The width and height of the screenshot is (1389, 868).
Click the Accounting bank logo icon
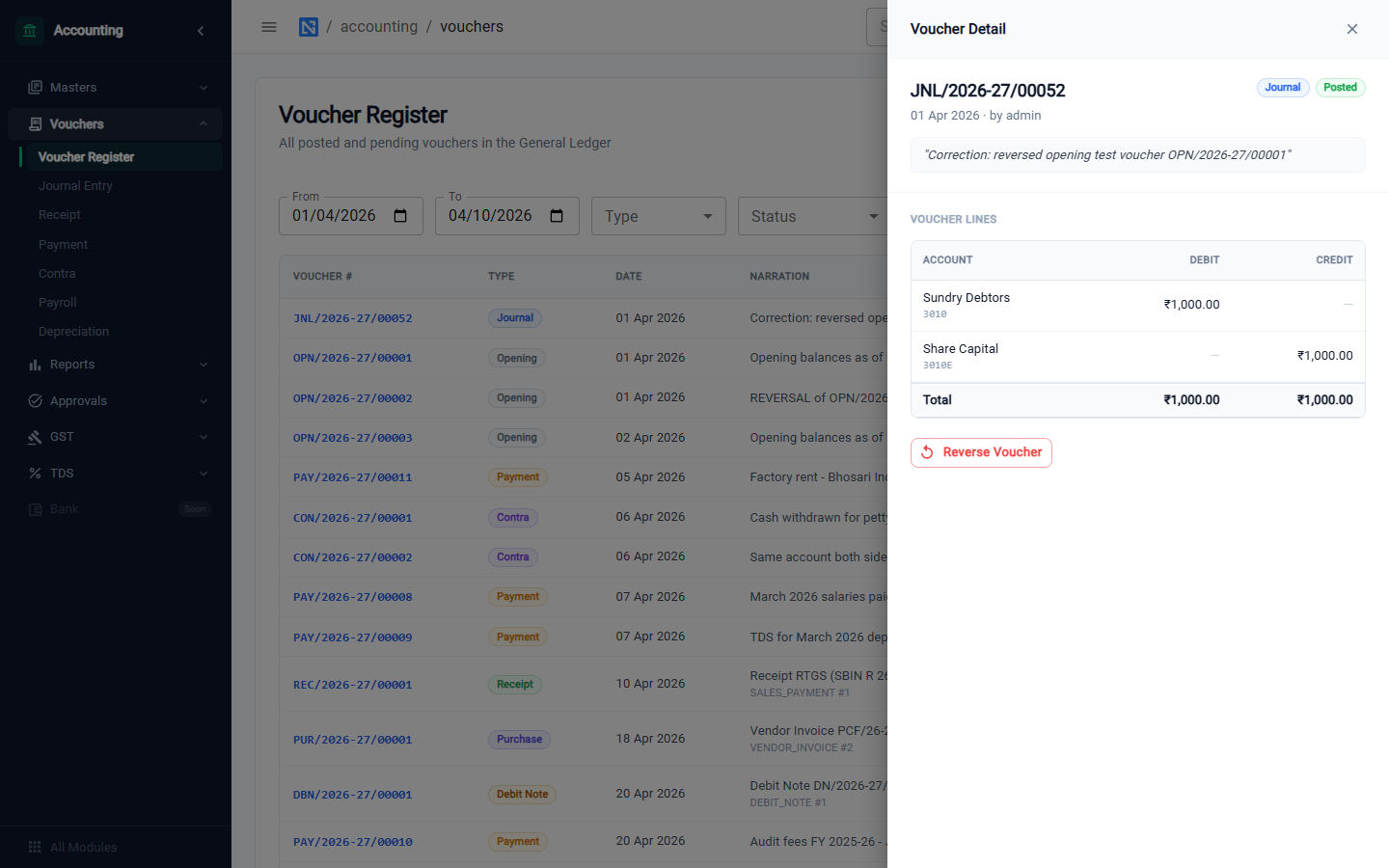click(30, 31)
